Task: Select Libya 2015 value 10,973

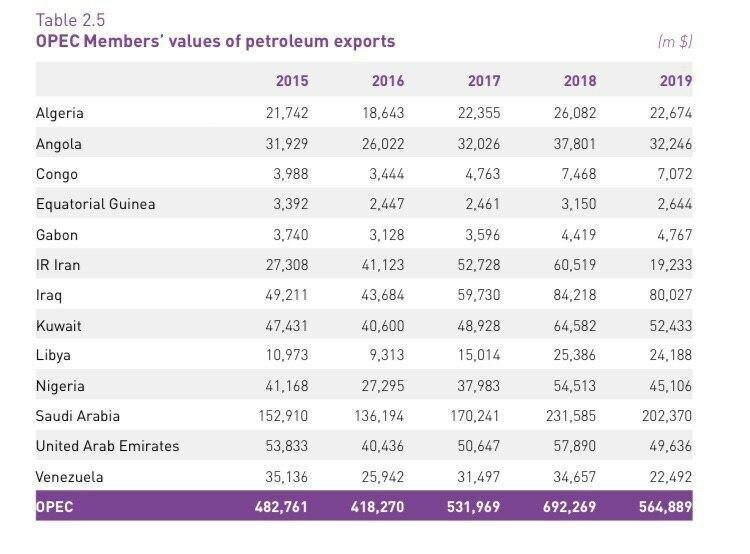Action: tap(287, 355)
